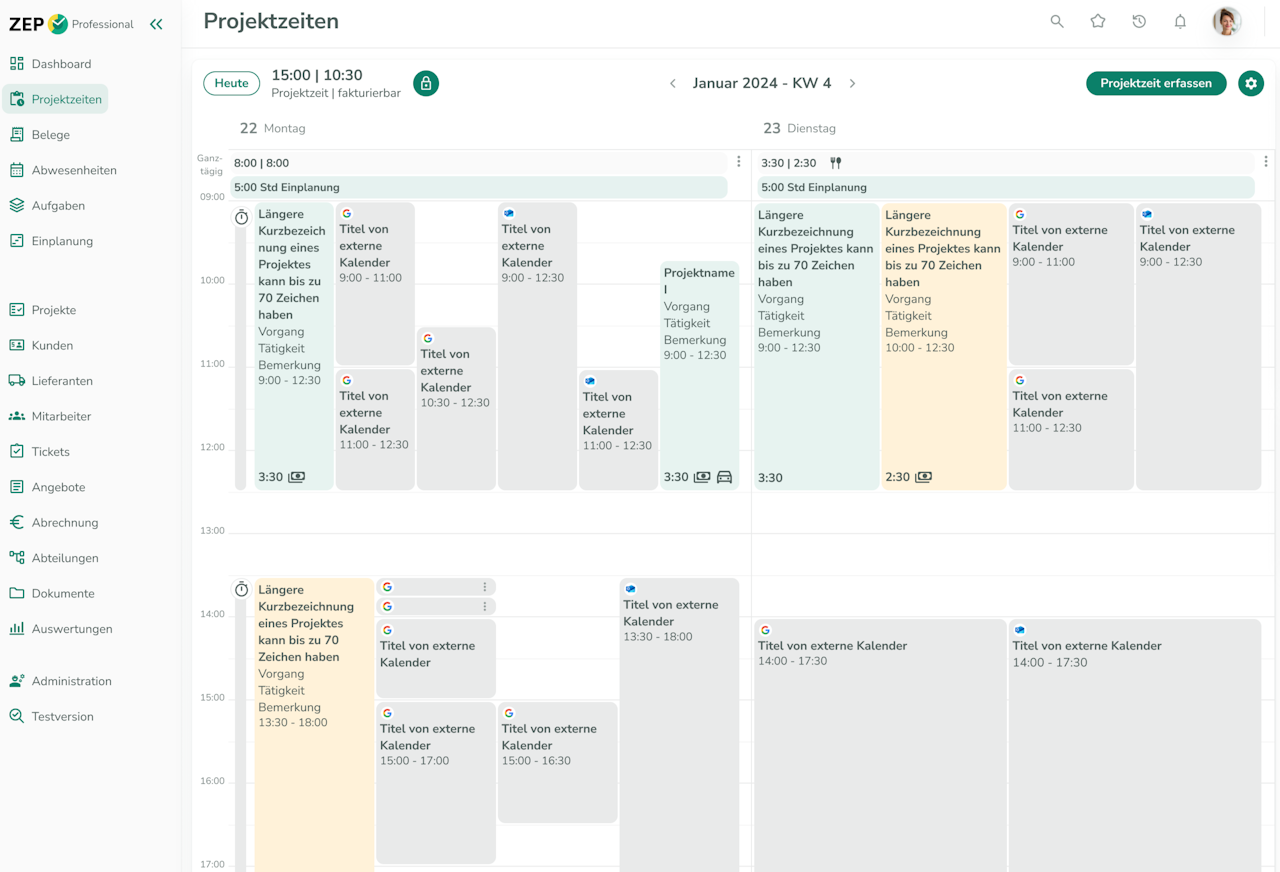Open notifications bell
This screenshot has height=872, width=1280.
[x=1180, y=21]
